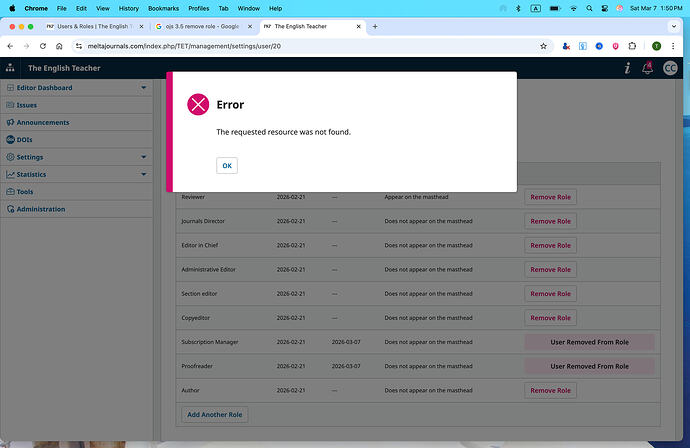Click Add Another Role button
Image resolution: width=690 pixels, height=448 pixels.
point(215,414)
